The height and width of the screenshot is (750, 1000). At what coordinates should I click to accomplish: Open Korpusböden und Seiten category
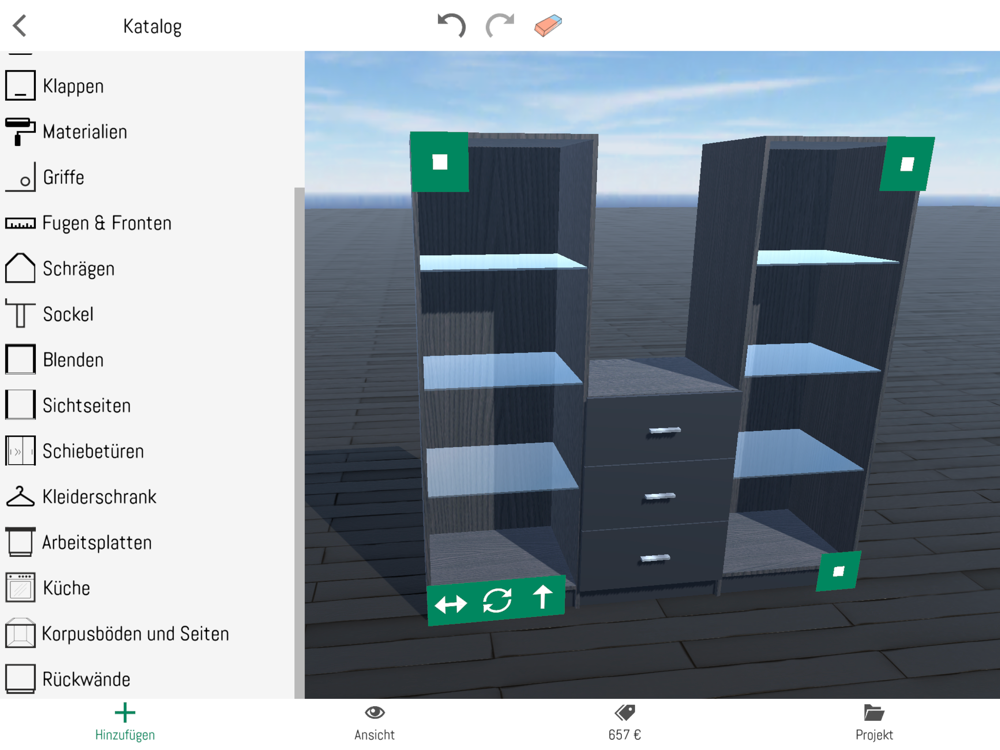(135, 634)
